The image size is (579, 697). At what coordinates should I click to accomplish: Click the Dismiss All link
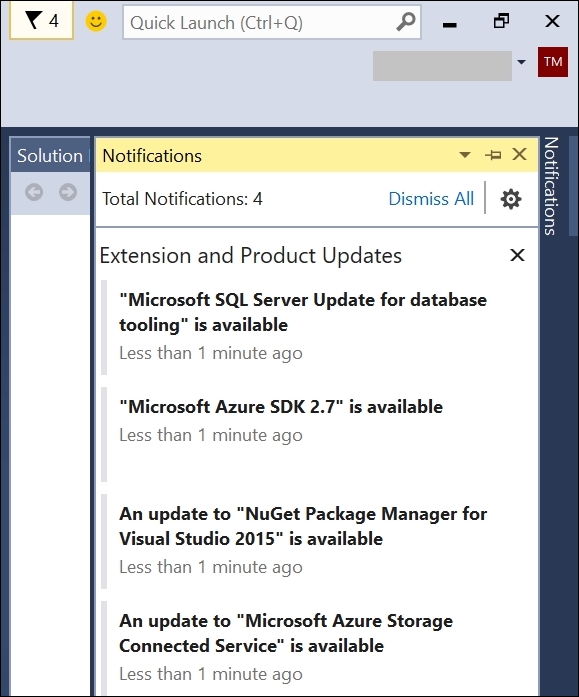(431, 199)
